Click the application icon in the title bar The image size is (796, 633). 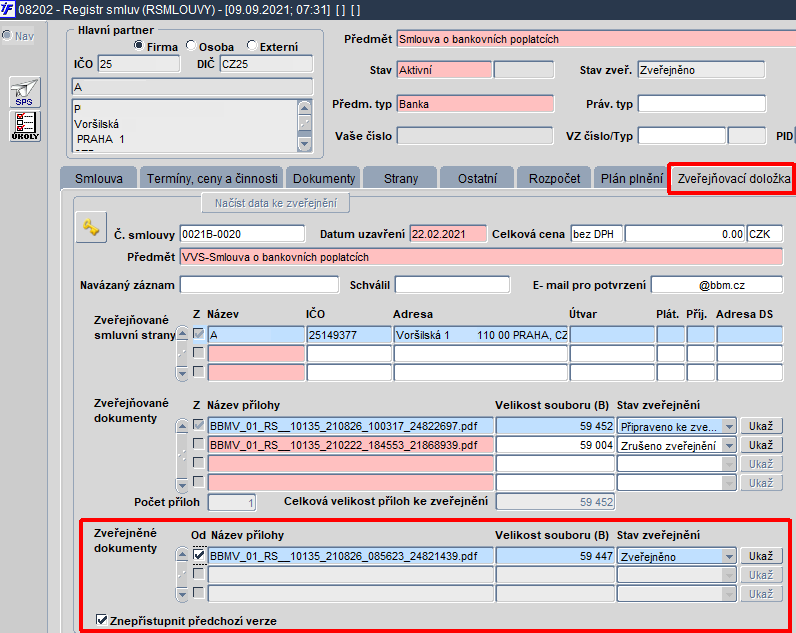coord(8,9)
